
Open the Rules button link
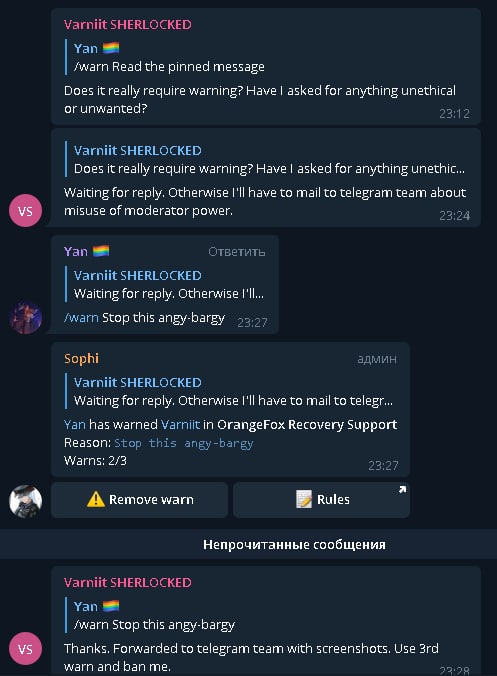321,500
